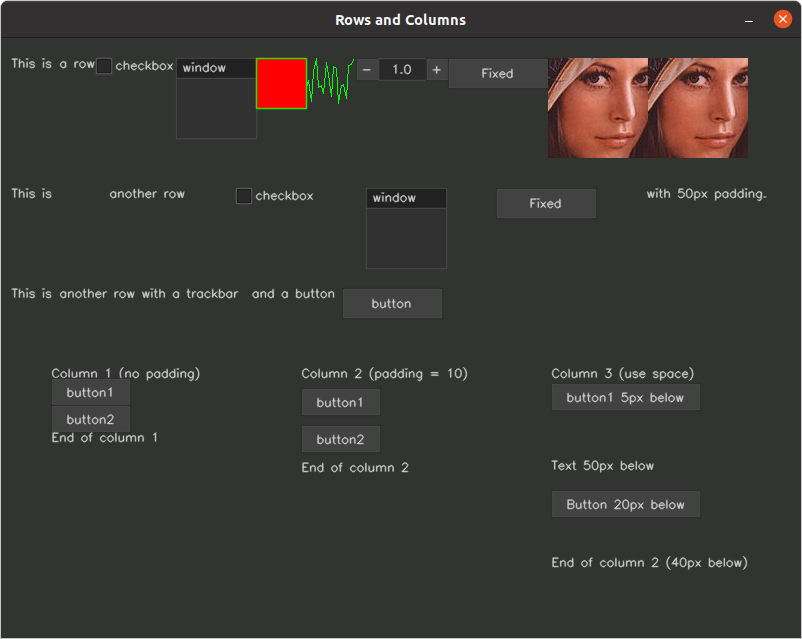Click the green sparkline chart

[330, 81]
